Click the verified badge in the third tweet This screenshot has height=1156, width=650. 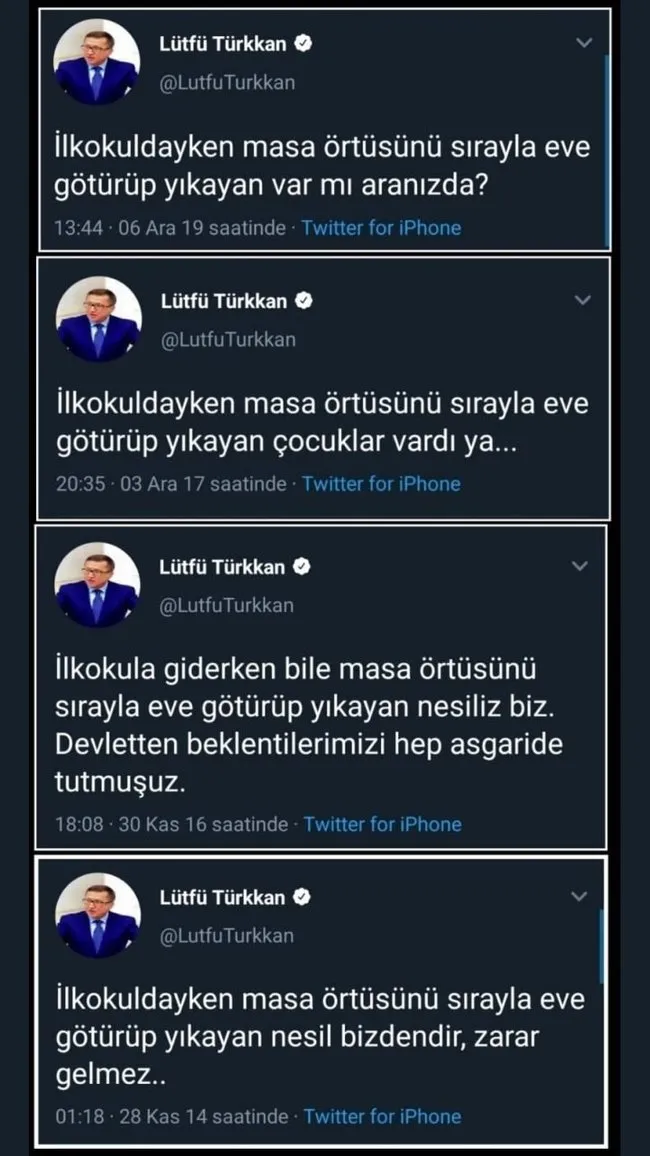pyautogui.click(x=302, y=565)
